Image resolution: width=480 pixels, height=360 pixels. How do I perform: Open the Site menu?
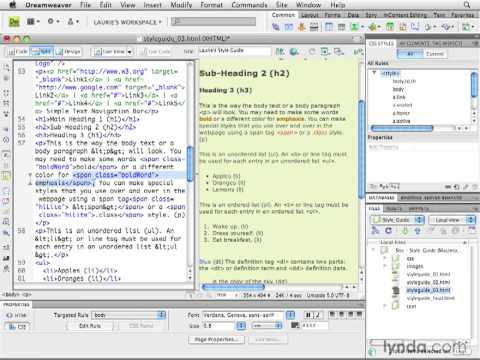282,5
